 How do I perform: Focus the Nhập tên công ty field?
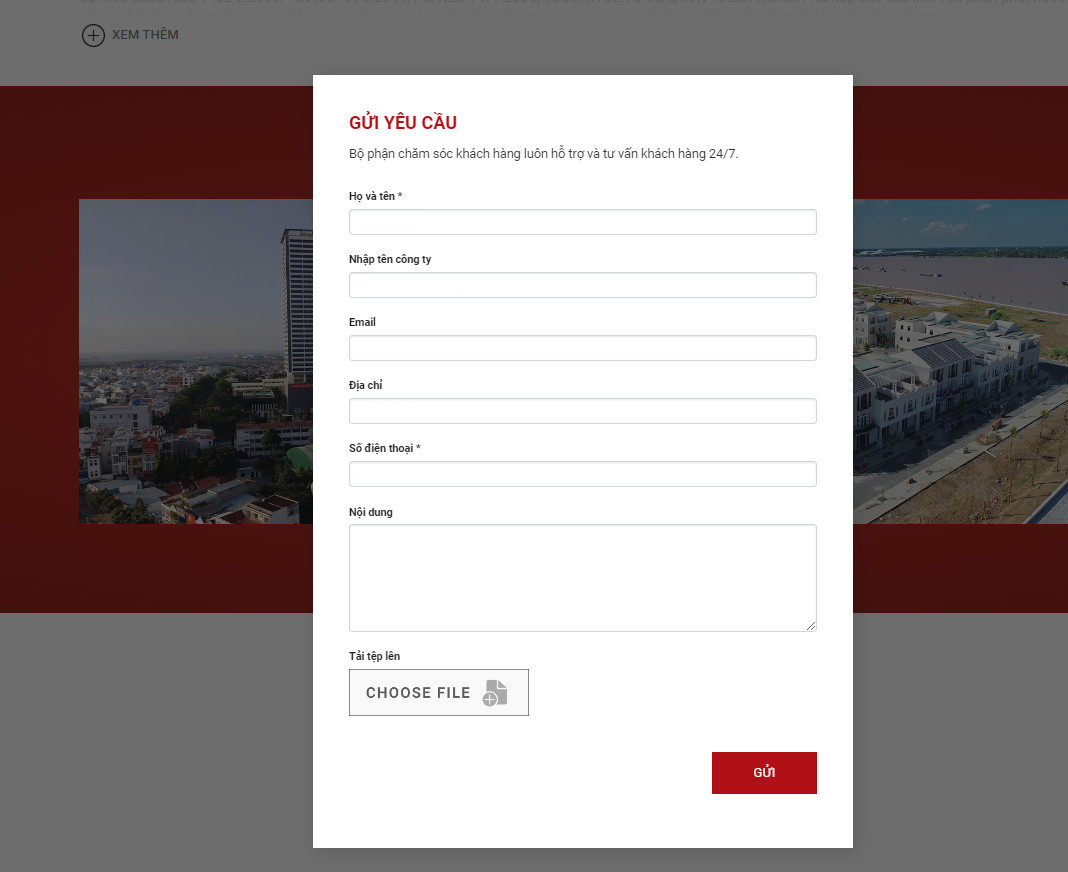pyautogui.click(x=582, y=285)
